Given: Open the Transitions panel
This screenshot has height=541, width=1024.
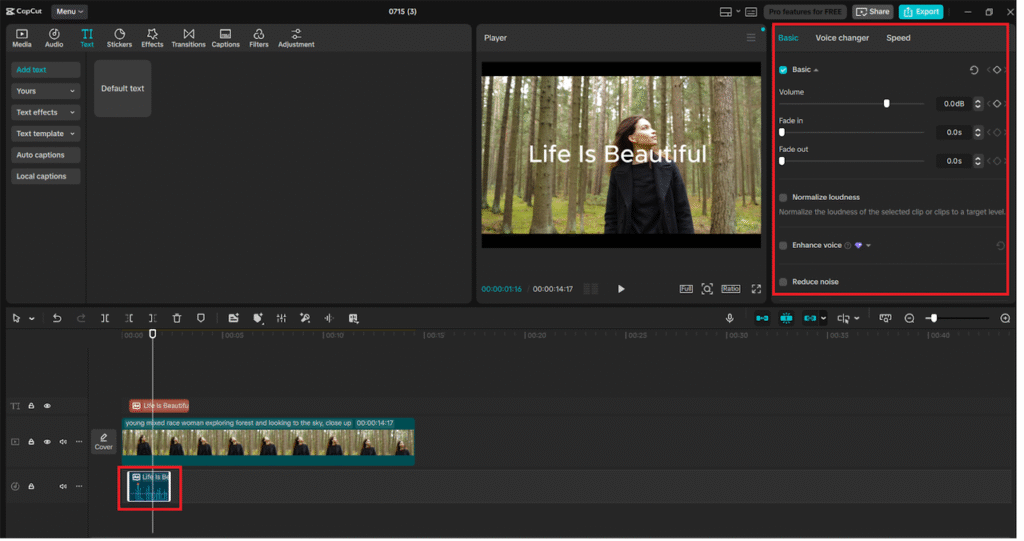Looking at the screenshot, I should [188, 38].
